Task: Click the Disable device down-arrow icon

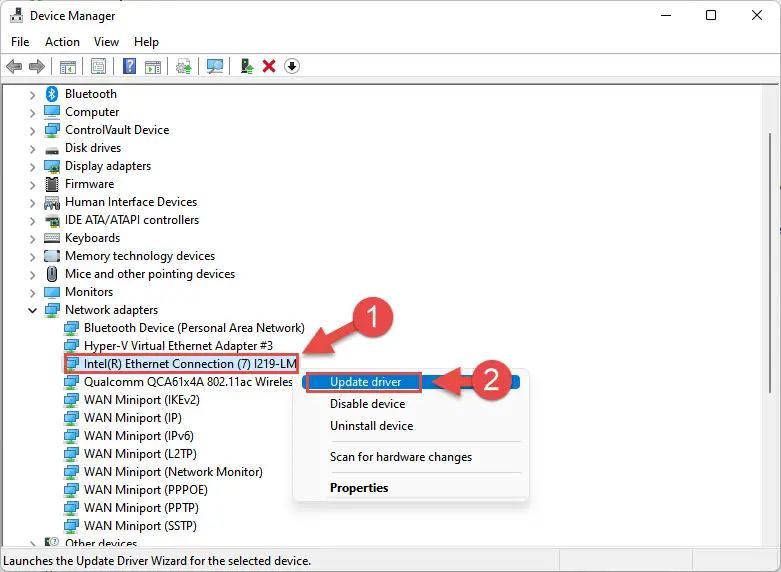Action: 292,66
